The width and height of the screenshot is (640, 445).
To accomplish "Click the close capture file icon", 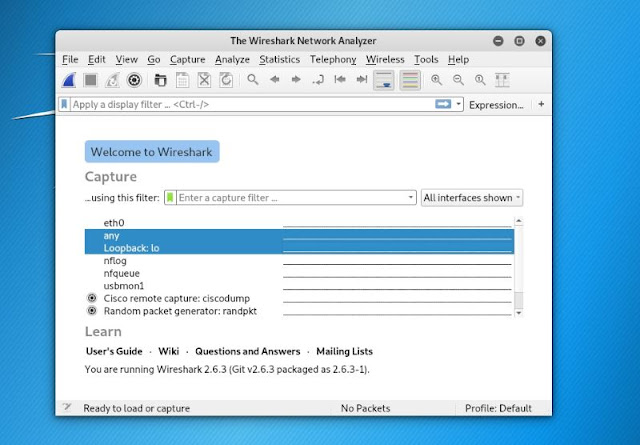I will [x=204, y=80].
